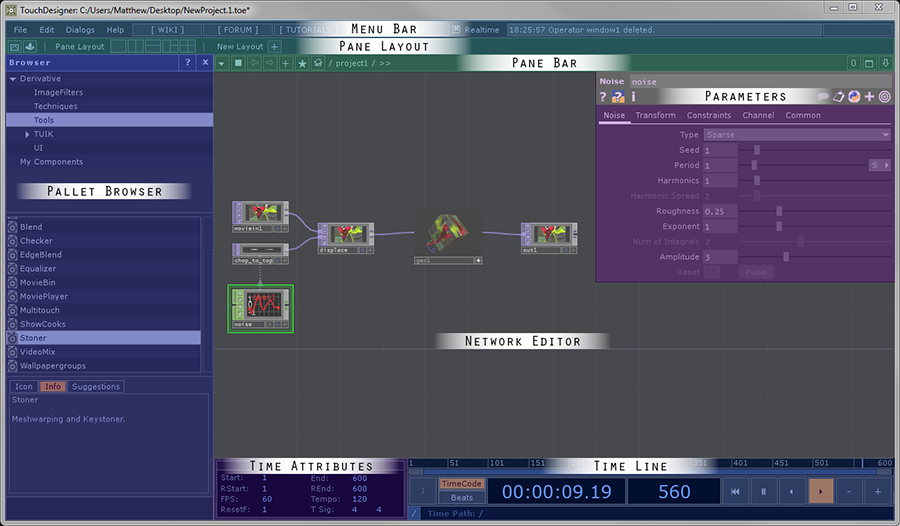Click the home network icon in pane bar

pos(318,63)
